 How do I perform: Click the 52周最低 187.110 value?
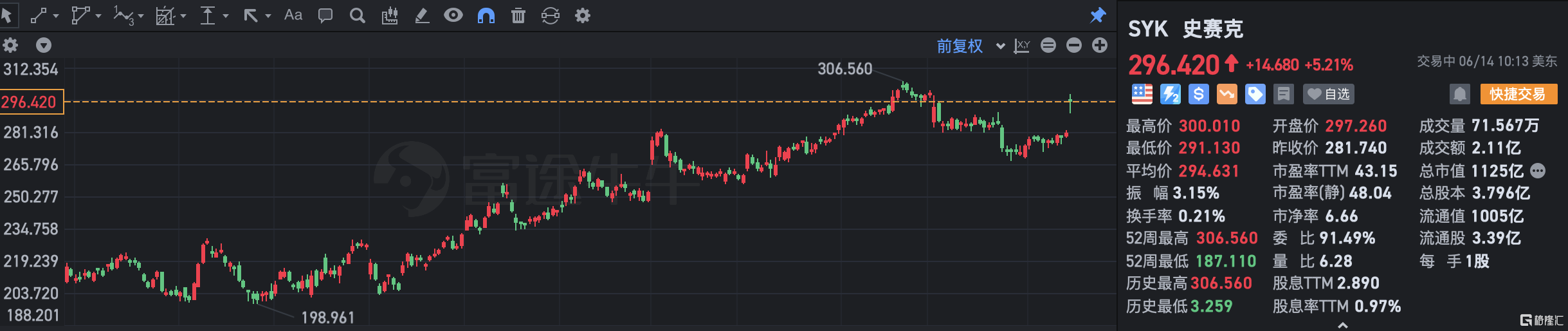click(1225, 261)
